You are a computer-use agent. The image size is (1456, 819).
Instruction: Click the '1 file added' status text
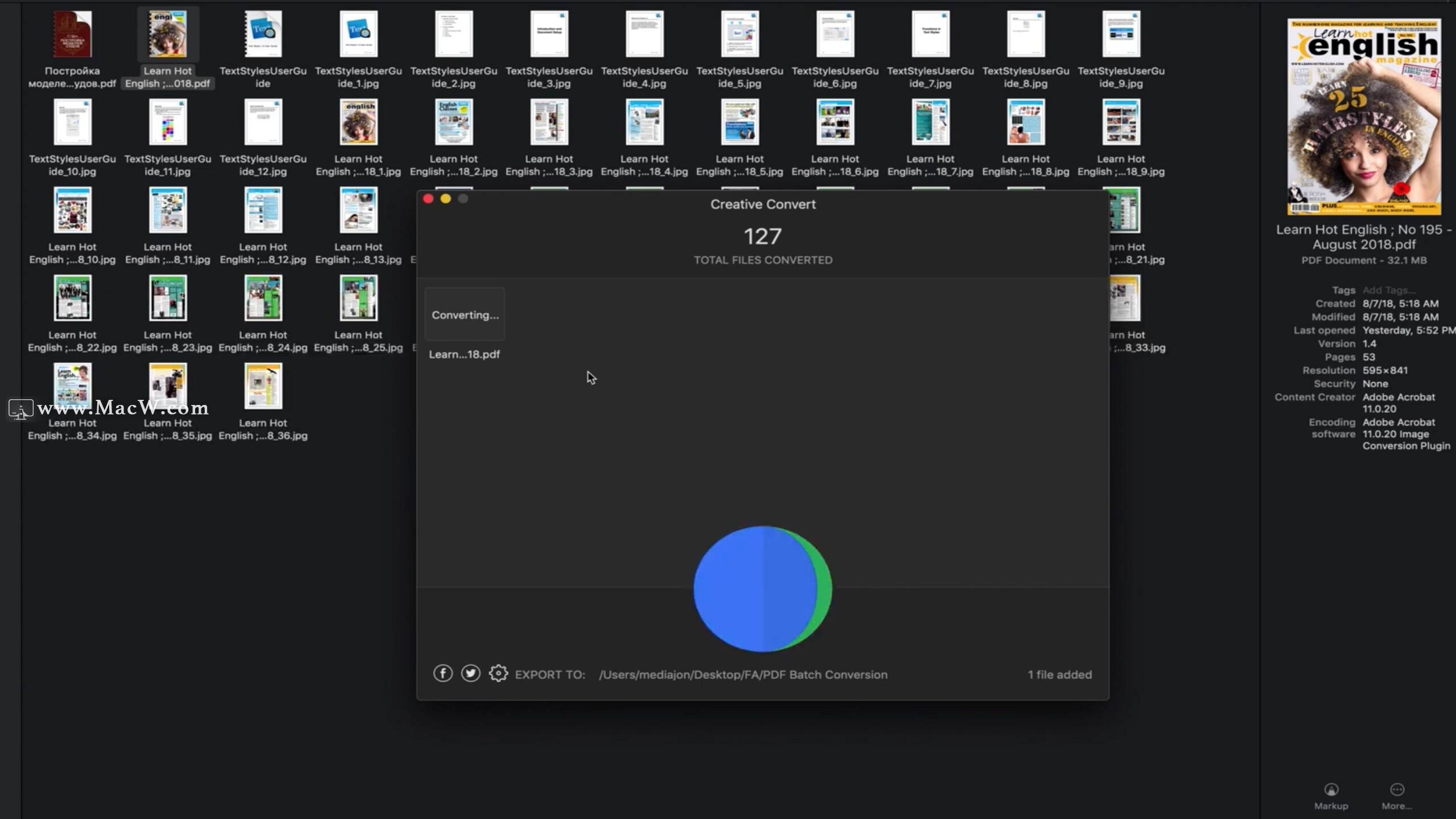[1060, 675]
